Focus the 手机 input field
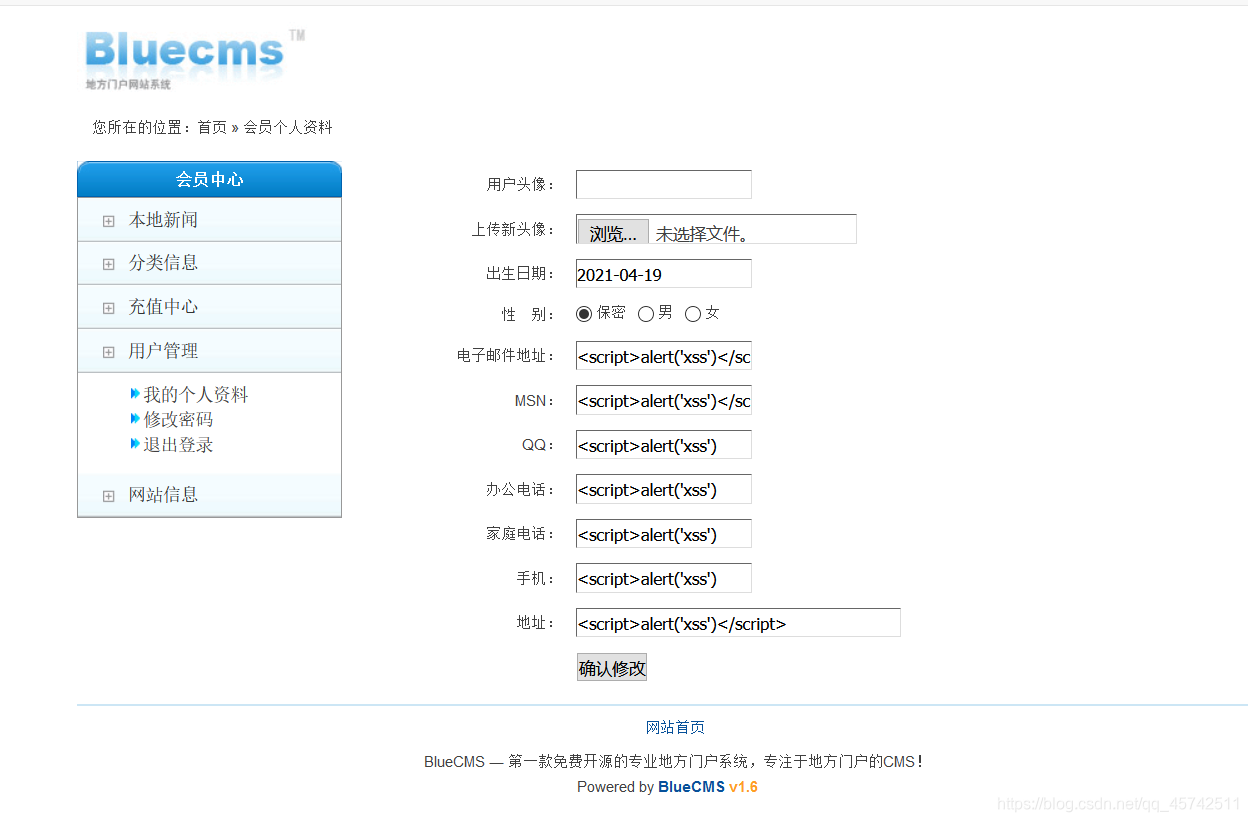Image resolution: width=1248 pixels, height=822 pixels. click(x=664, y=578)
